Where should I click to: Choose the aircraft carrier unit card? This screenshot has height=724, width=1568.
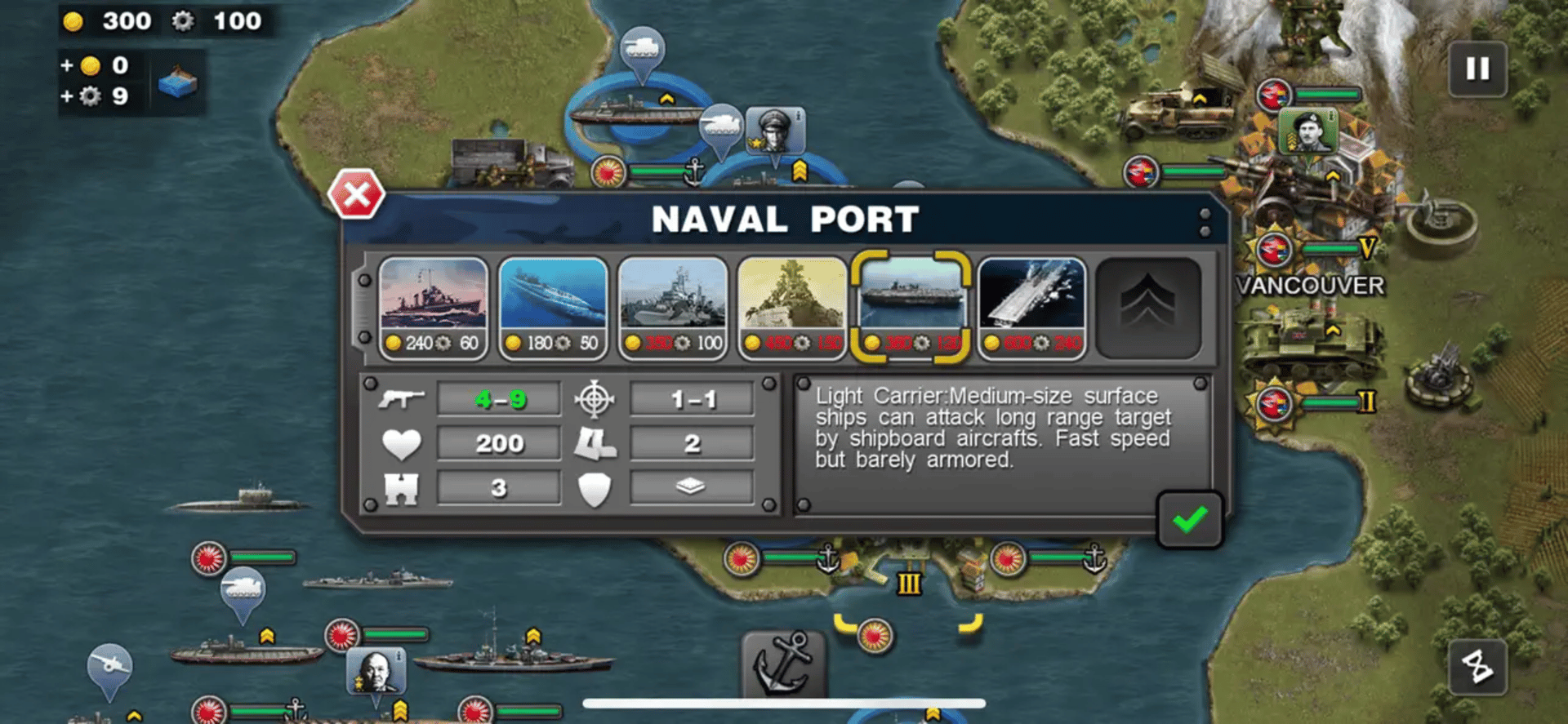click(x=1031, y=308)
